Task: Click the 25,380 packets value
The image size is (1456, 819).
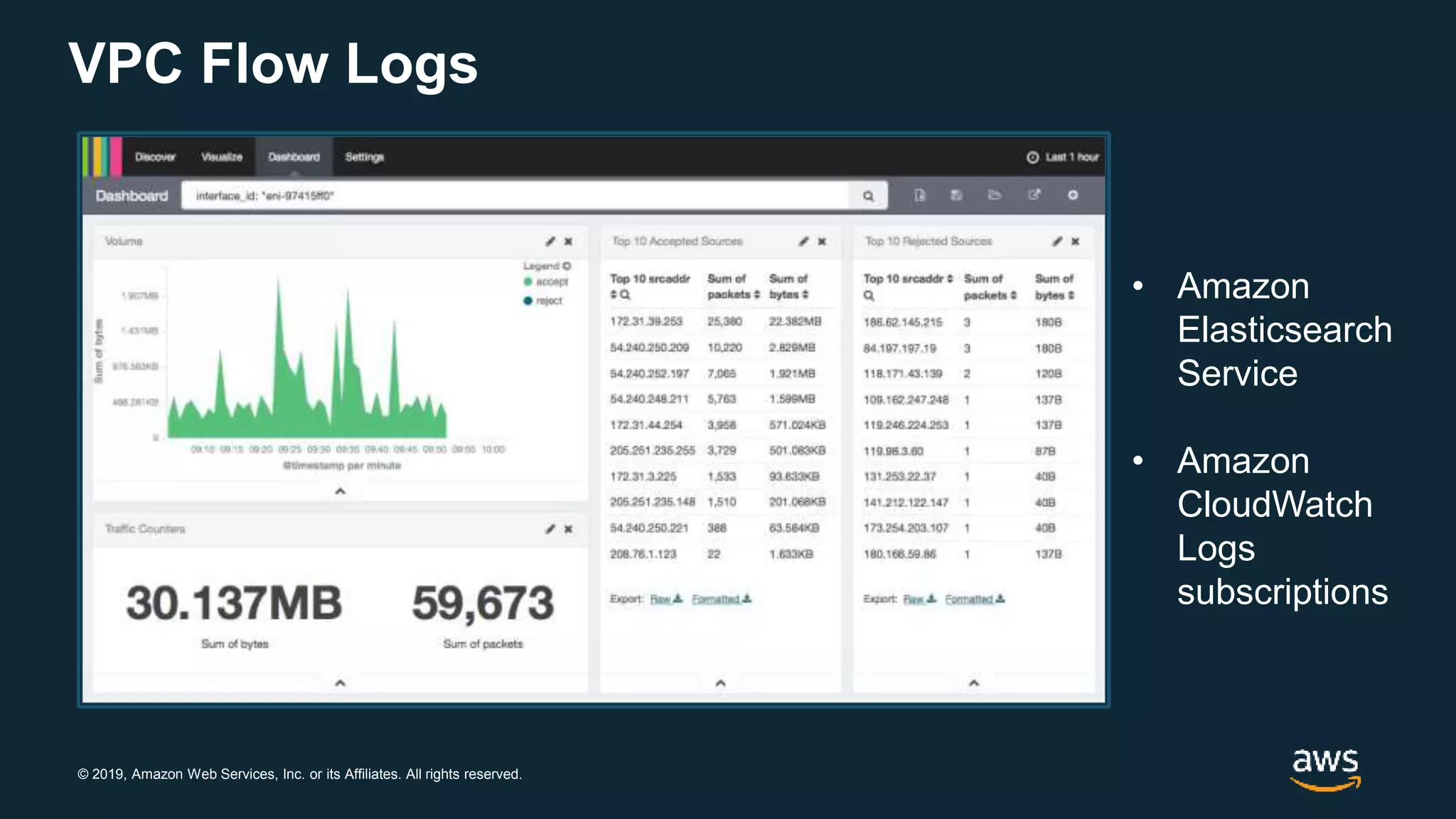Action: point(724,322)
